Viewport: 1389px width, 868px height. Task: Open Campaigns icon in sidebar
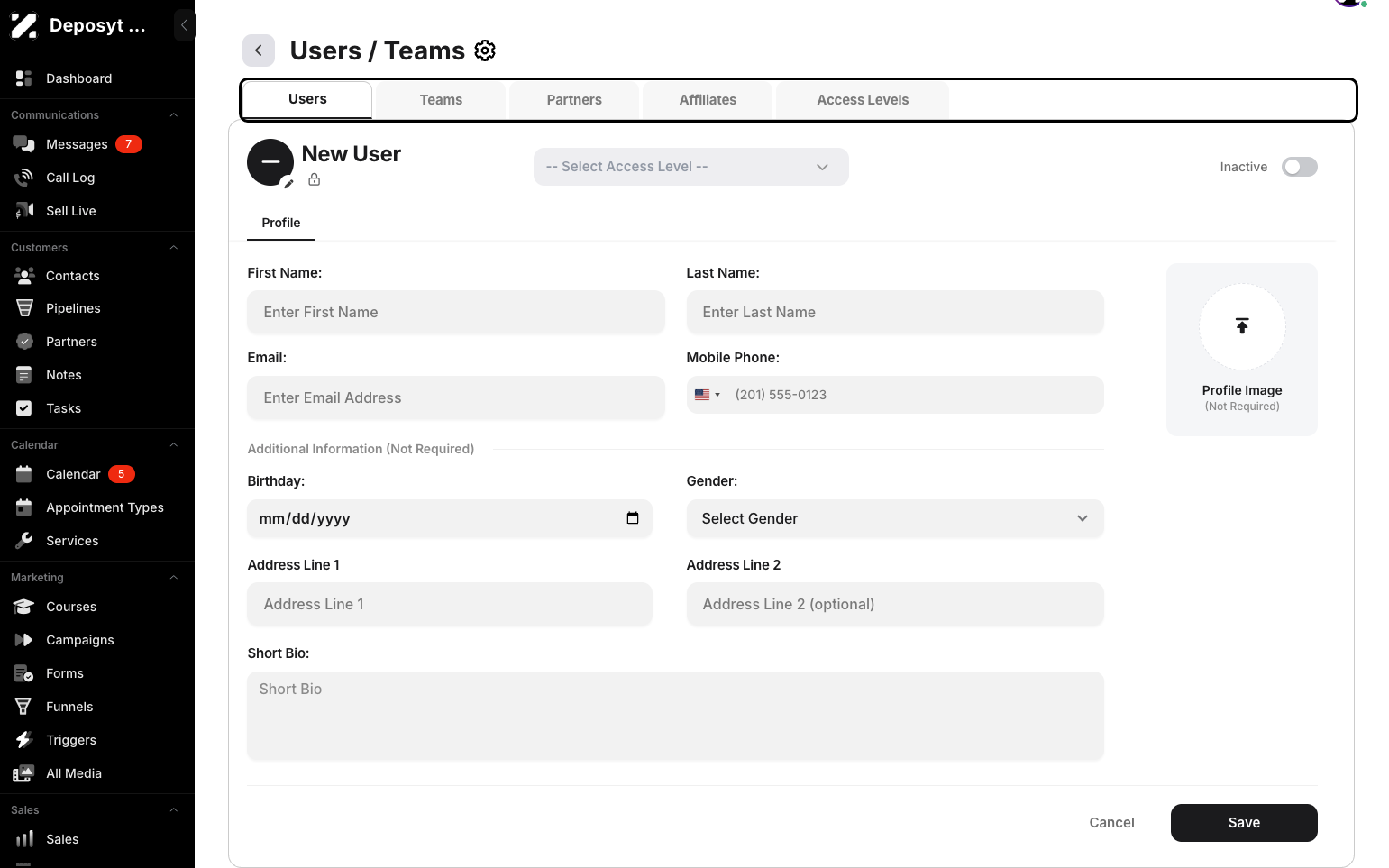24,640
